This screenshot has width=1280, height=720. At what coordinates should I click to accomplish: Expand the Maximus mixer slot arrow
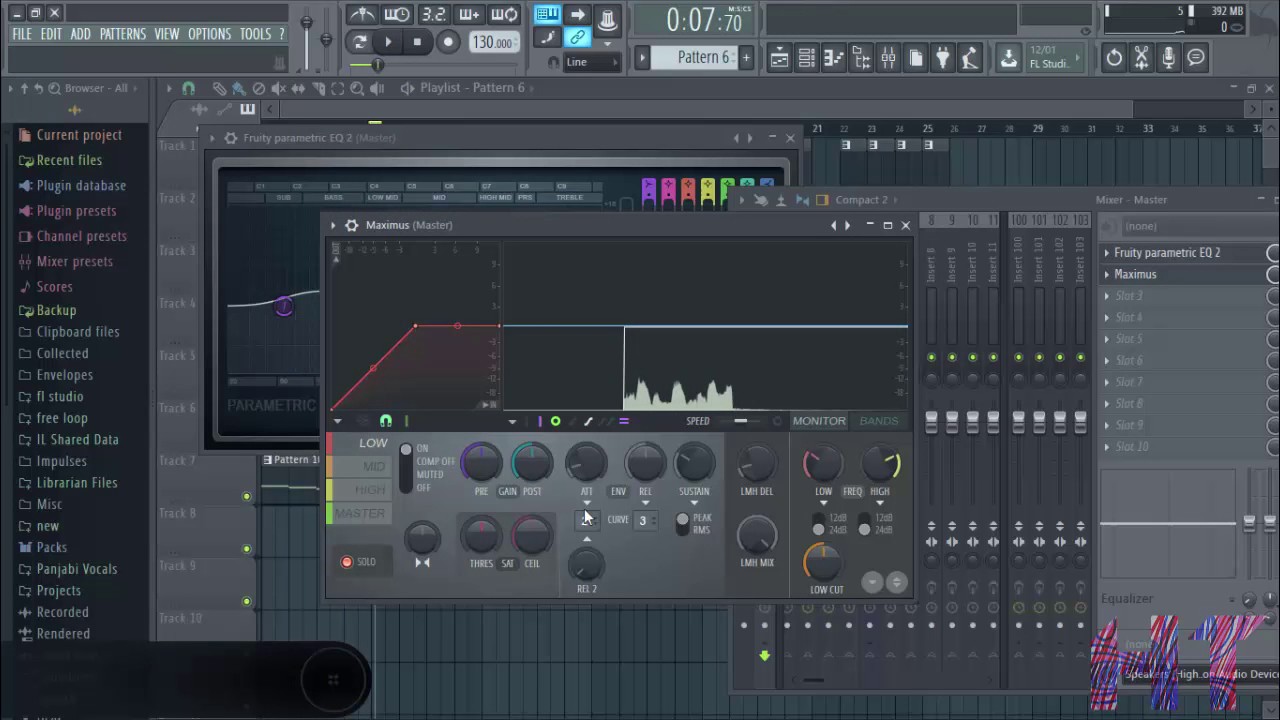[x=1106, y=274]
